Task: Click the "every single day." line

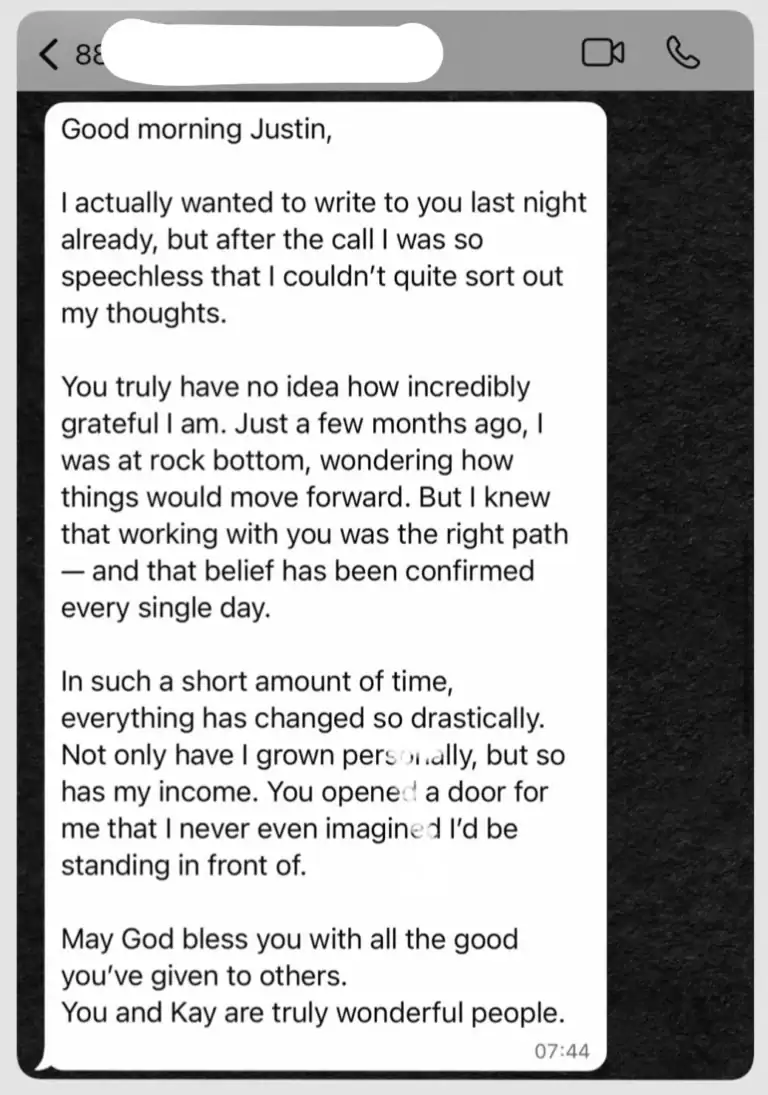Action: [x=166, y=609]
